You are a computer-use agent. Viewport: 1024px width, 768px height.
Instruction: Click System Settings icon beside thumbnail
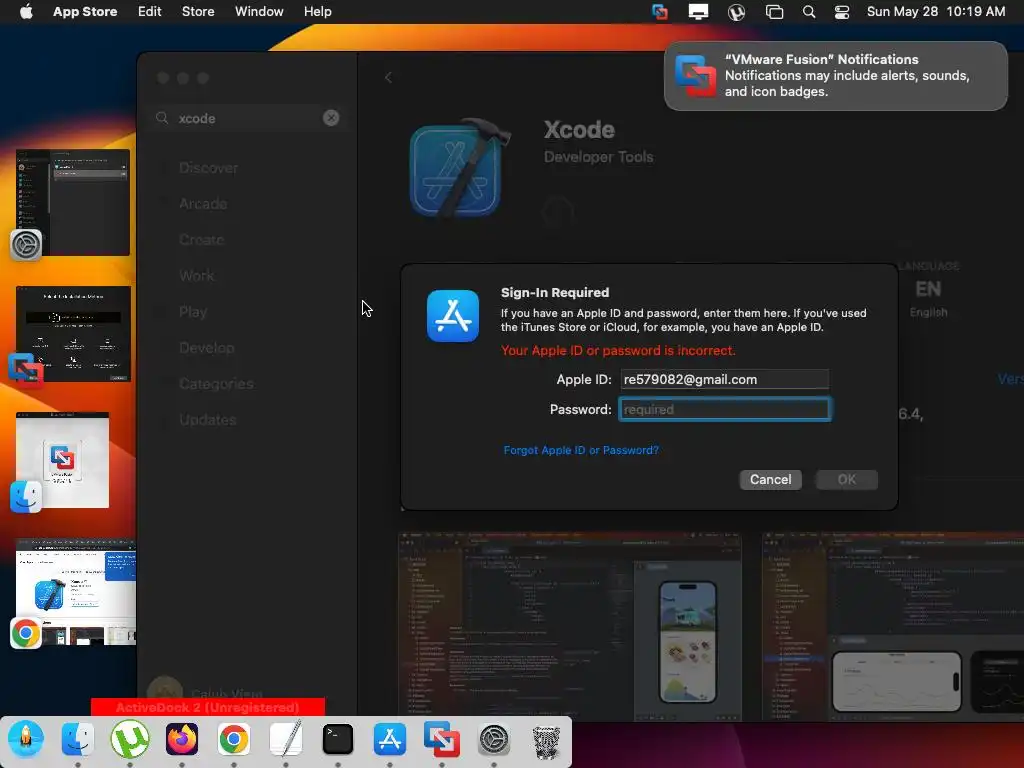click(x=26, y=245)
